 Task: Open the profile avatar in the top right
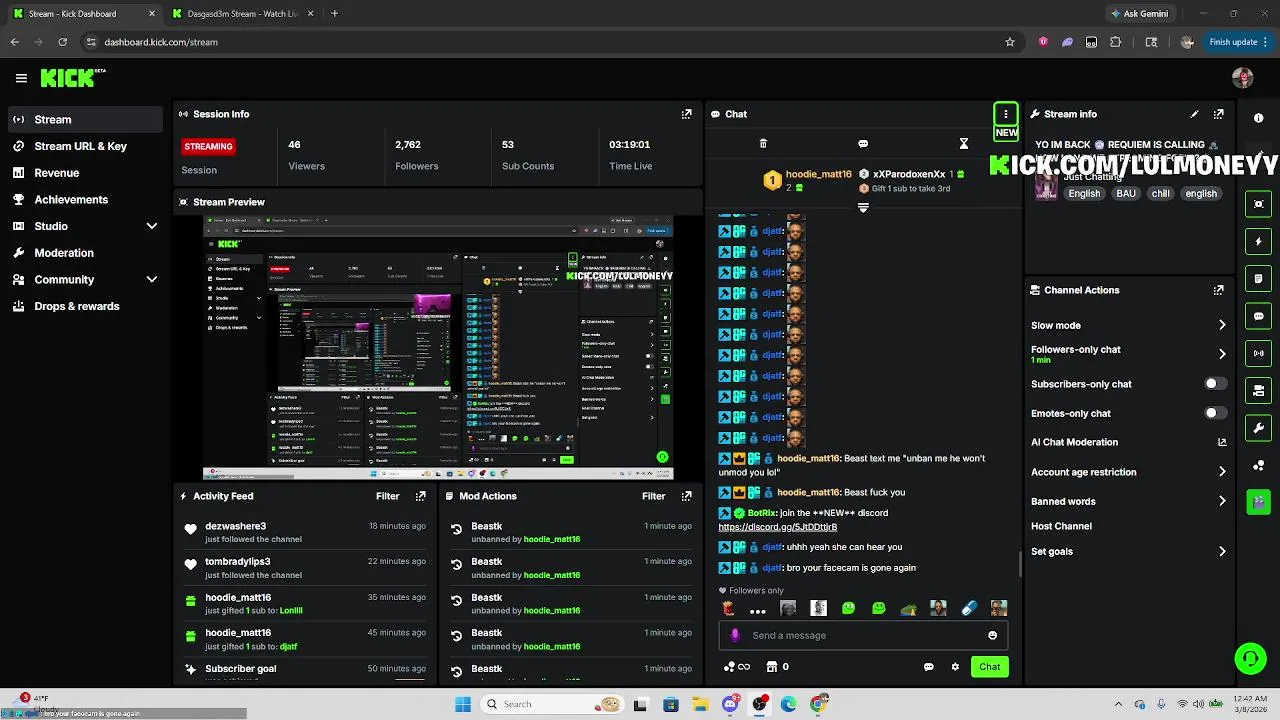point(1243,78)
